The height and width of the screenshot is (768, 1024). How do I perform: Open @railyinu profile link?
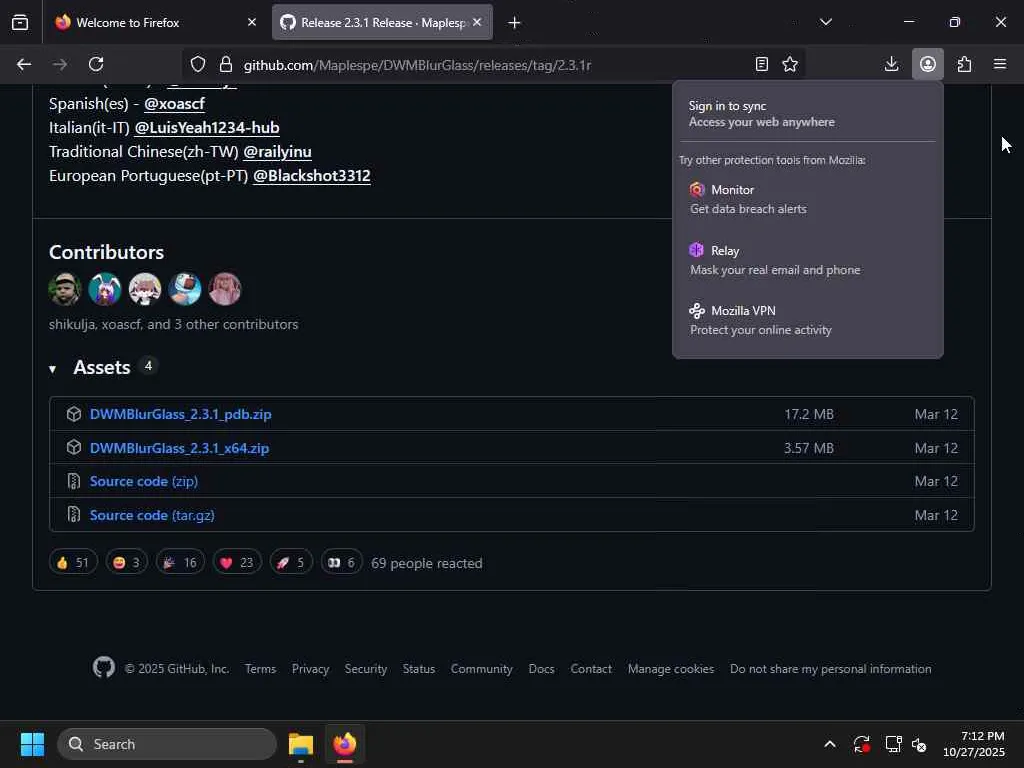pos(278,152)
